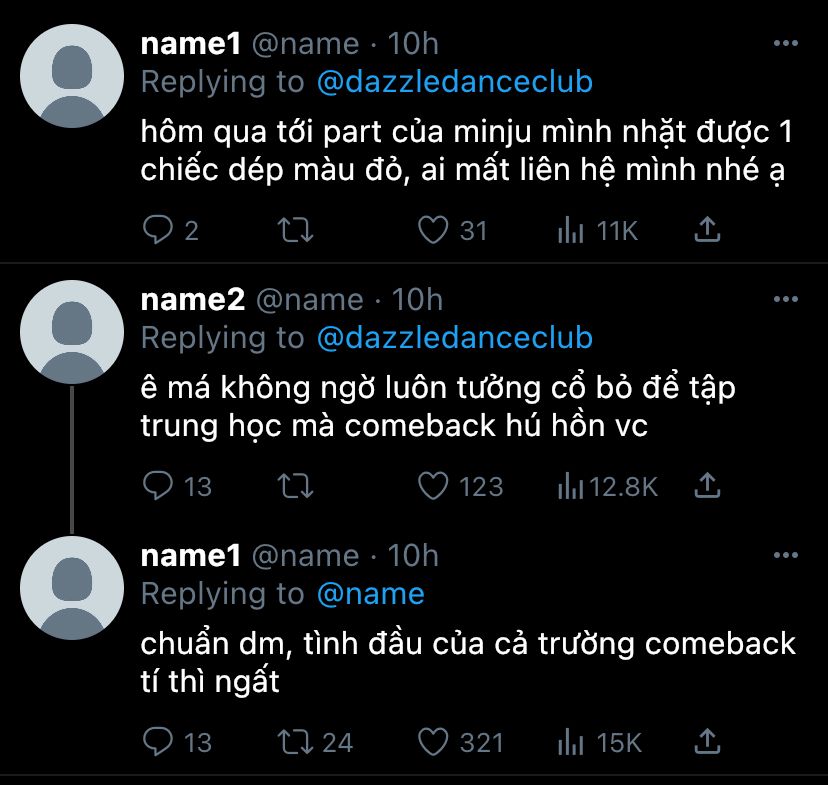Viewport: 828px width, 785px height.
Task: Share the first tweet by name1
Action: click(707, 231)
